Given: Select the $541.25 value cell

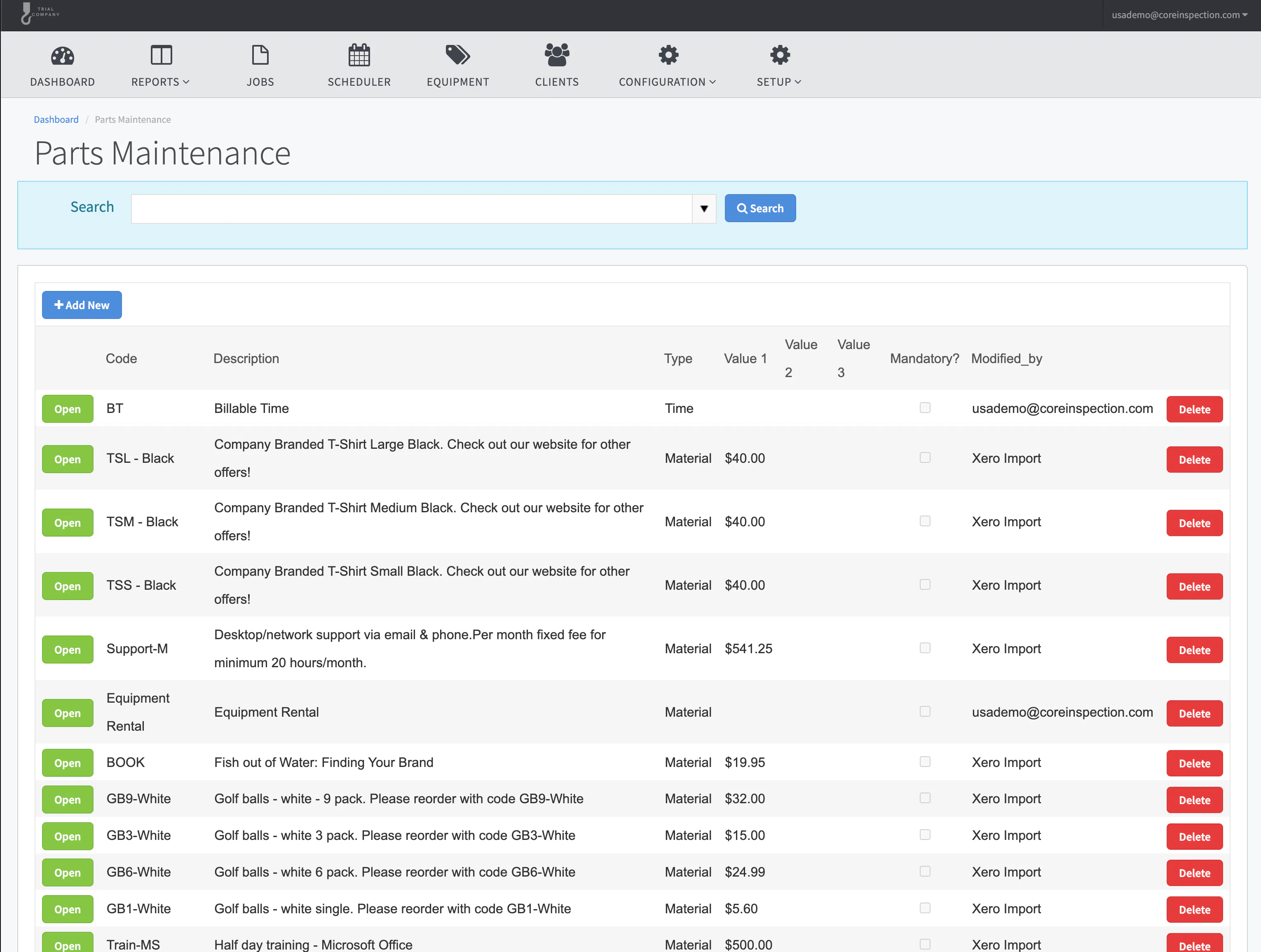Looking at the screenshot, I should pos(748,649).
